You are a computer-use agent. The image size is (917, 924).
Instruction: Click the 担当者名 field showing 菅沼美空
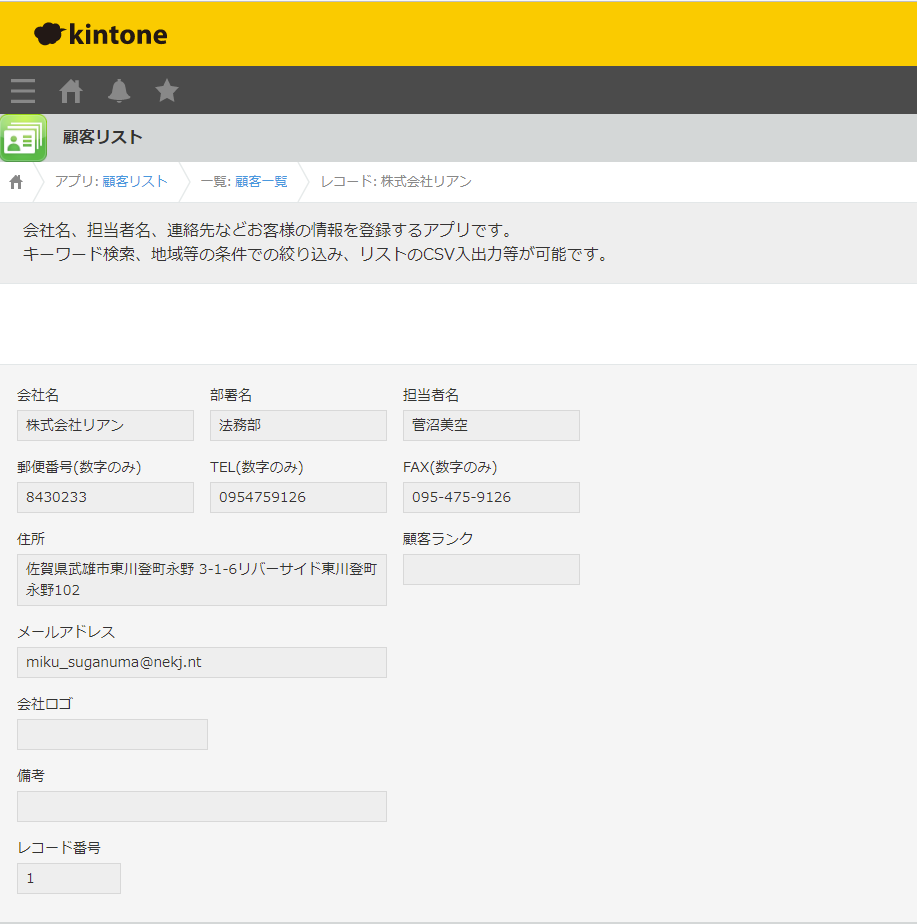pos(490,425)
